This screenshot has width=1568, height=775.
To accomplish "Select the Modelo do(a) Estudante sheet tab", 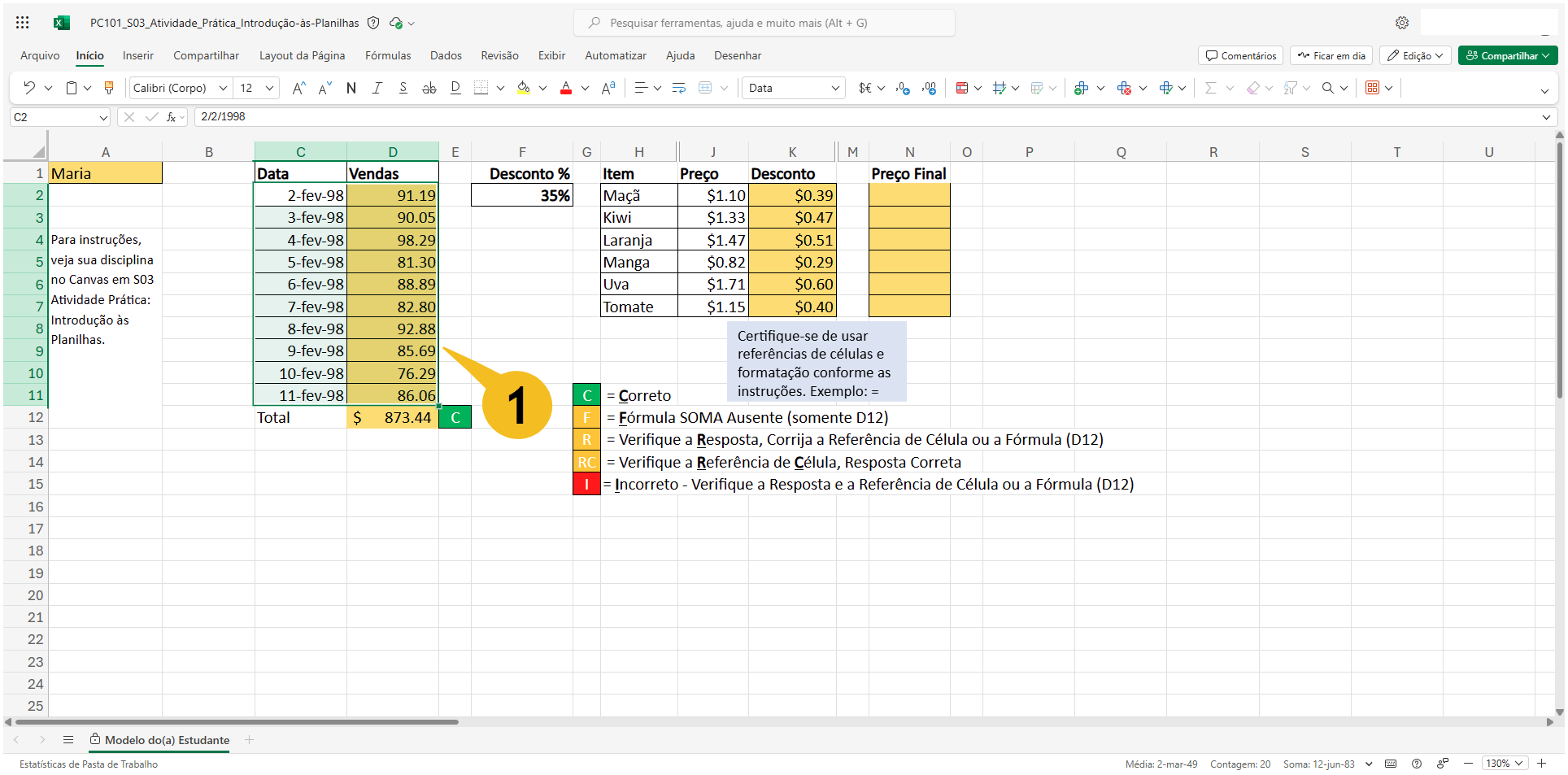I will click(159, 740).
